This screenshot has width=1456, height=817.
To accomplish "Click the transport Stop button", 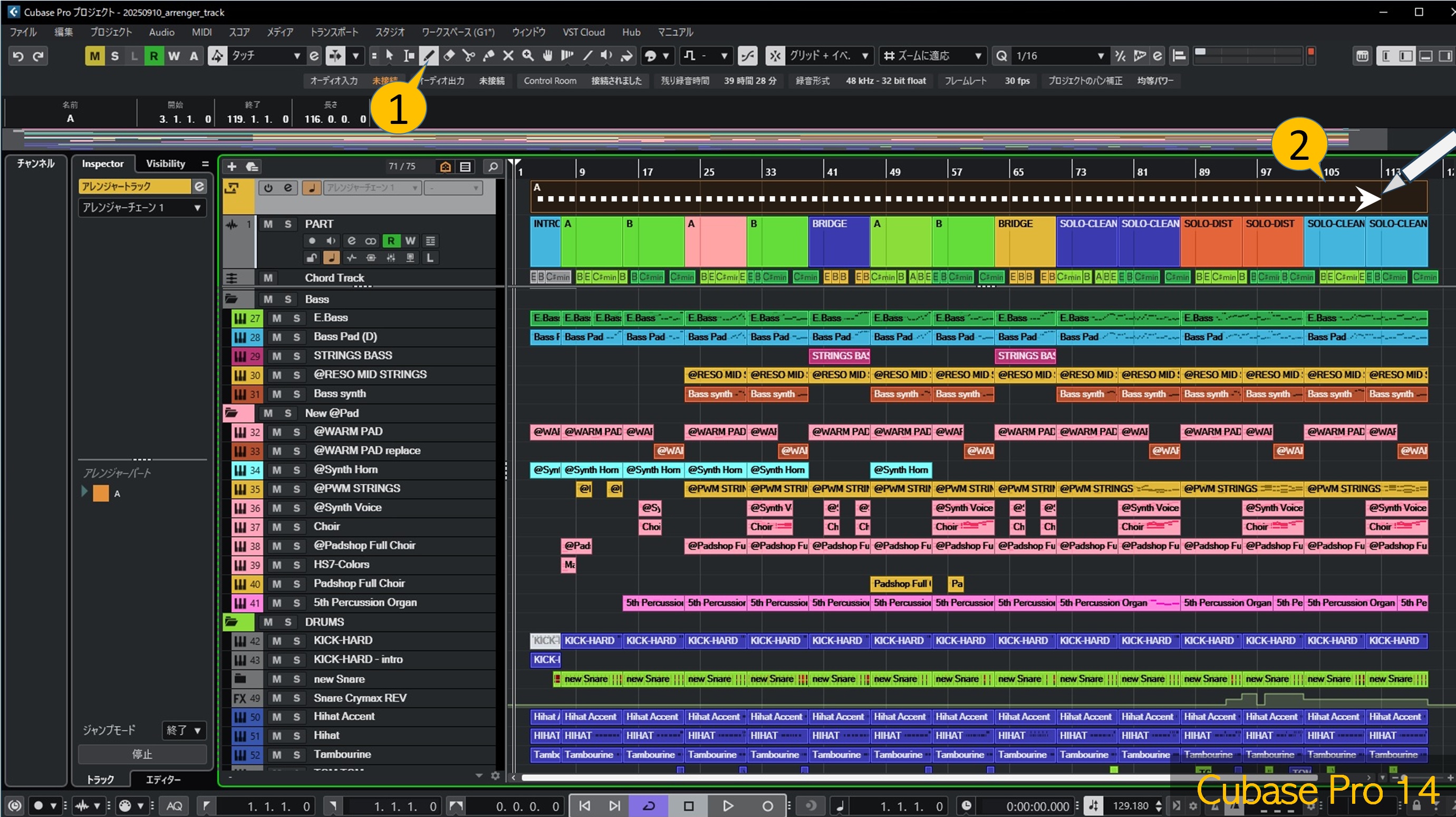I will 688,806.
